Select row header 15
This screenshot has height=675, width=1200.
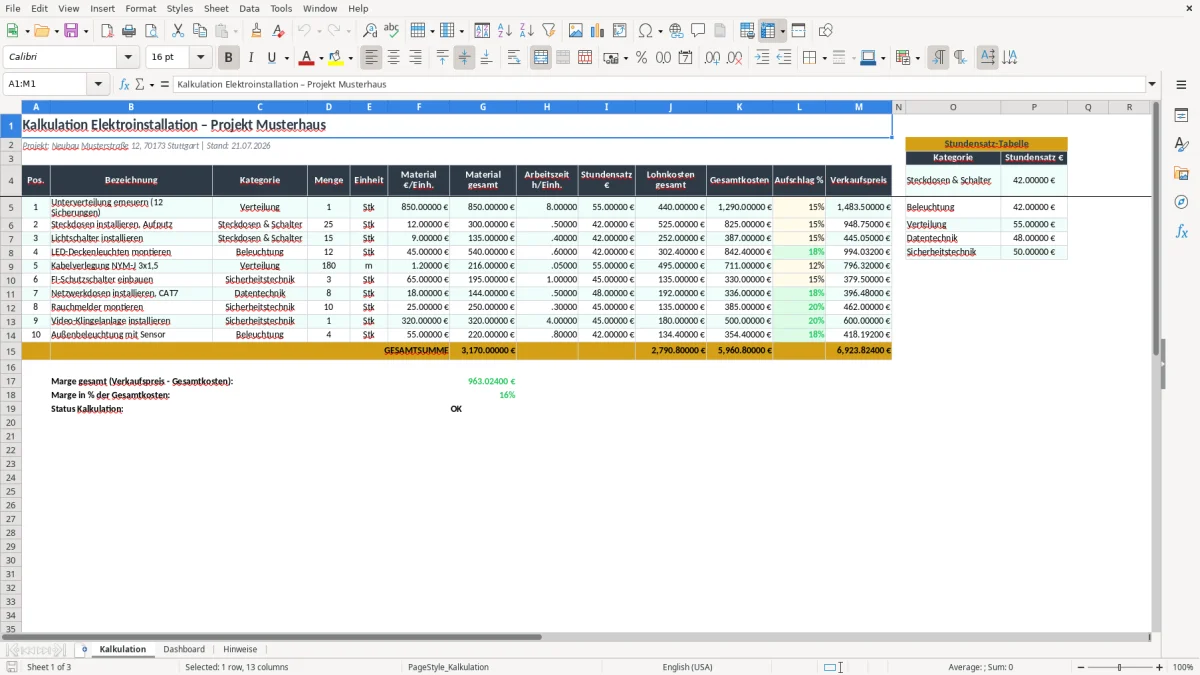click(11, 351)
